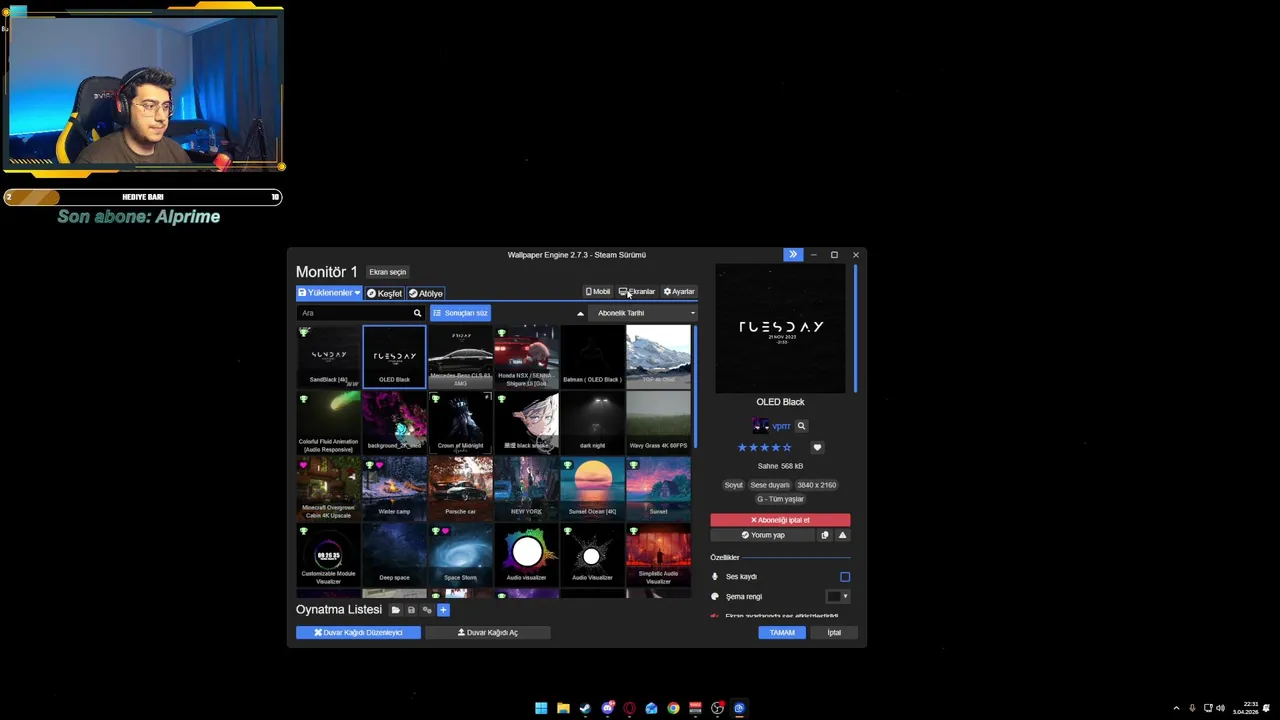This screenshot has width=1280, height=720.
Task: Open the Şema rengi color picker
Action: 838,596
